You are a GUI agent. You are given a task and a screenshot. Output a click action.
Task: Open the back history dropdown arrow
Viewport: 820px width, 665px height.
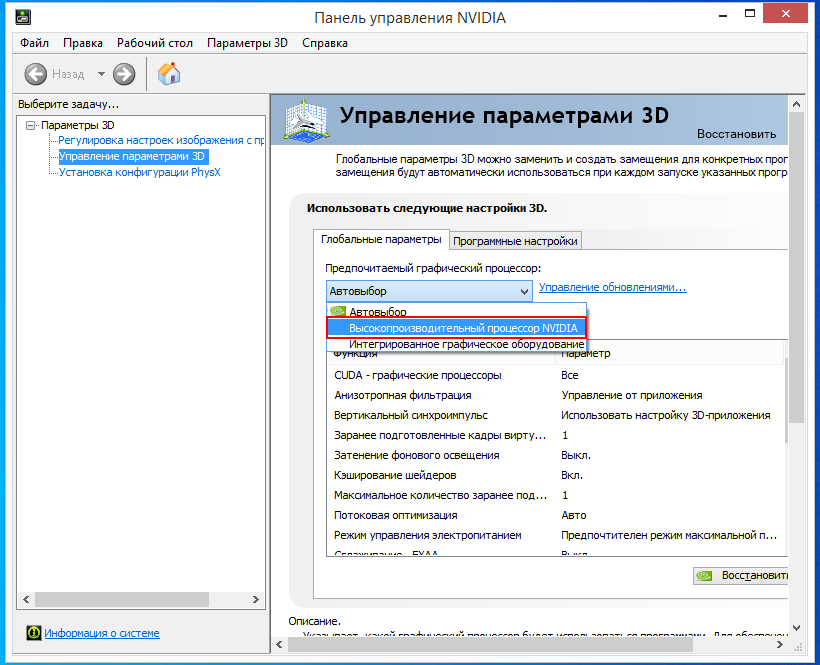[101, 74]
